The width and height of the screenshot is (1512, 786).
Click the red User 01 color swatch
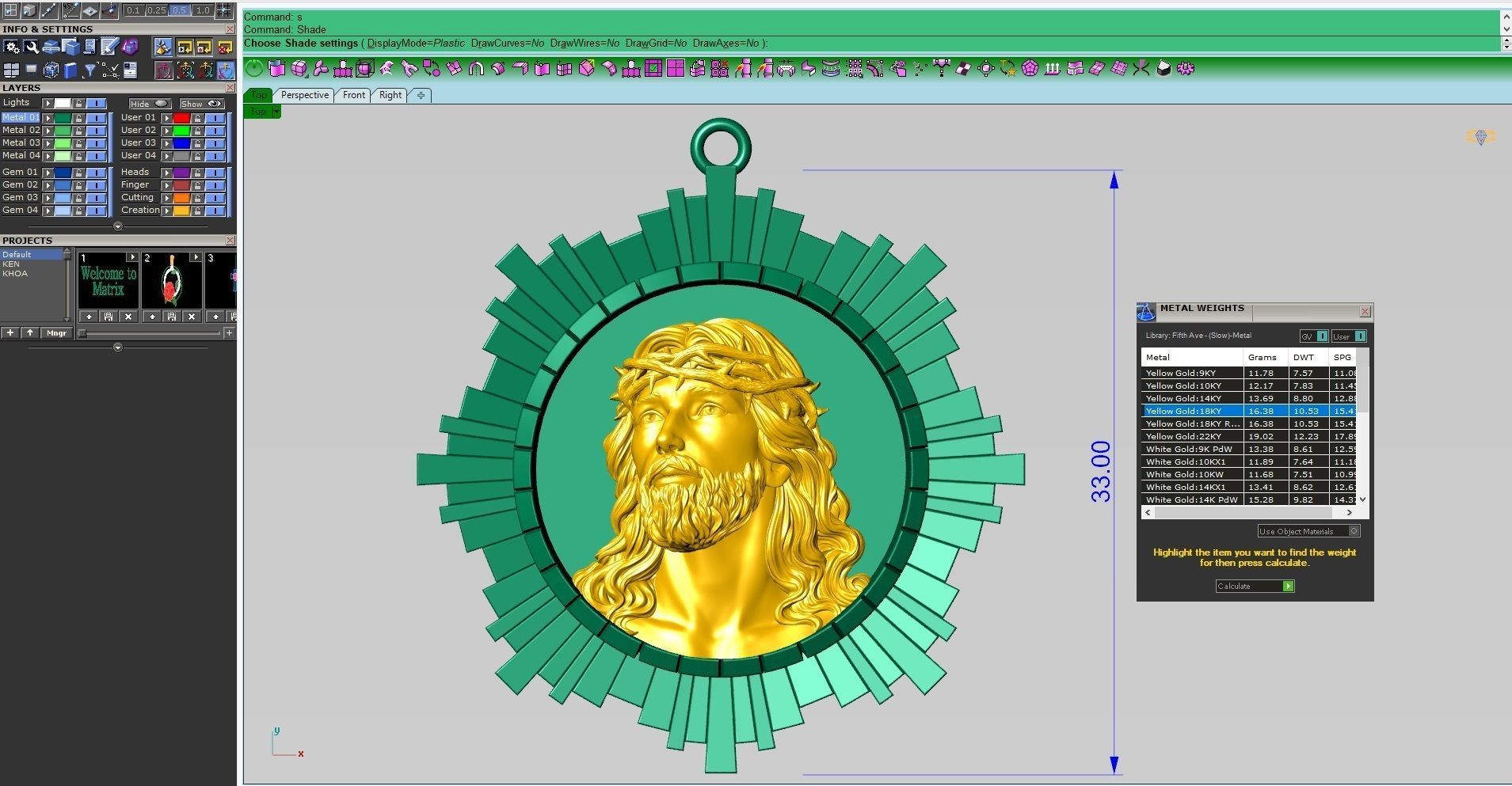tap(181, 118)
